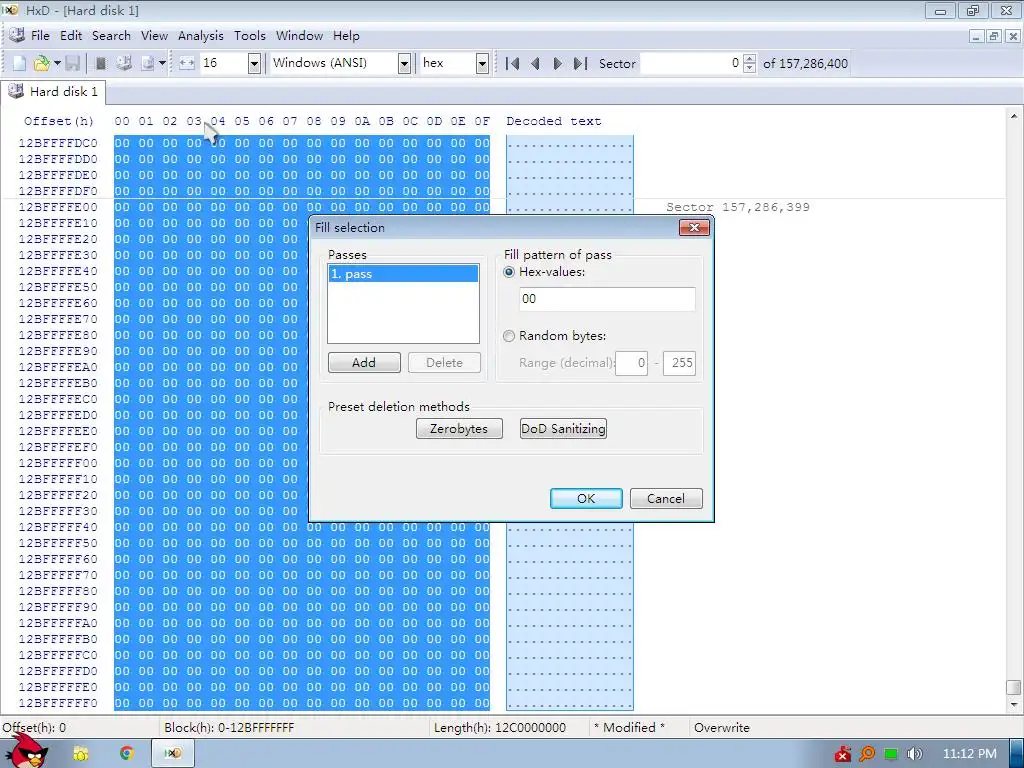The image size is (1024, 768).
Task: Click the scrollbar down arrow
Action: (1014, 705)
